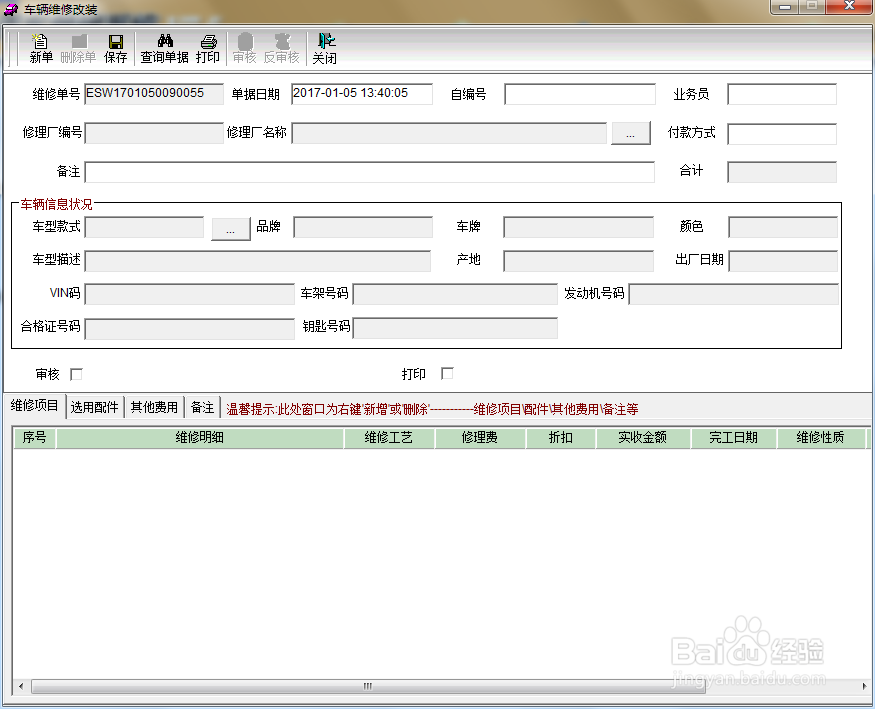Click the 修理厂编号 field
The width and height of the screenshot is (875, 709).
[154, 133]
